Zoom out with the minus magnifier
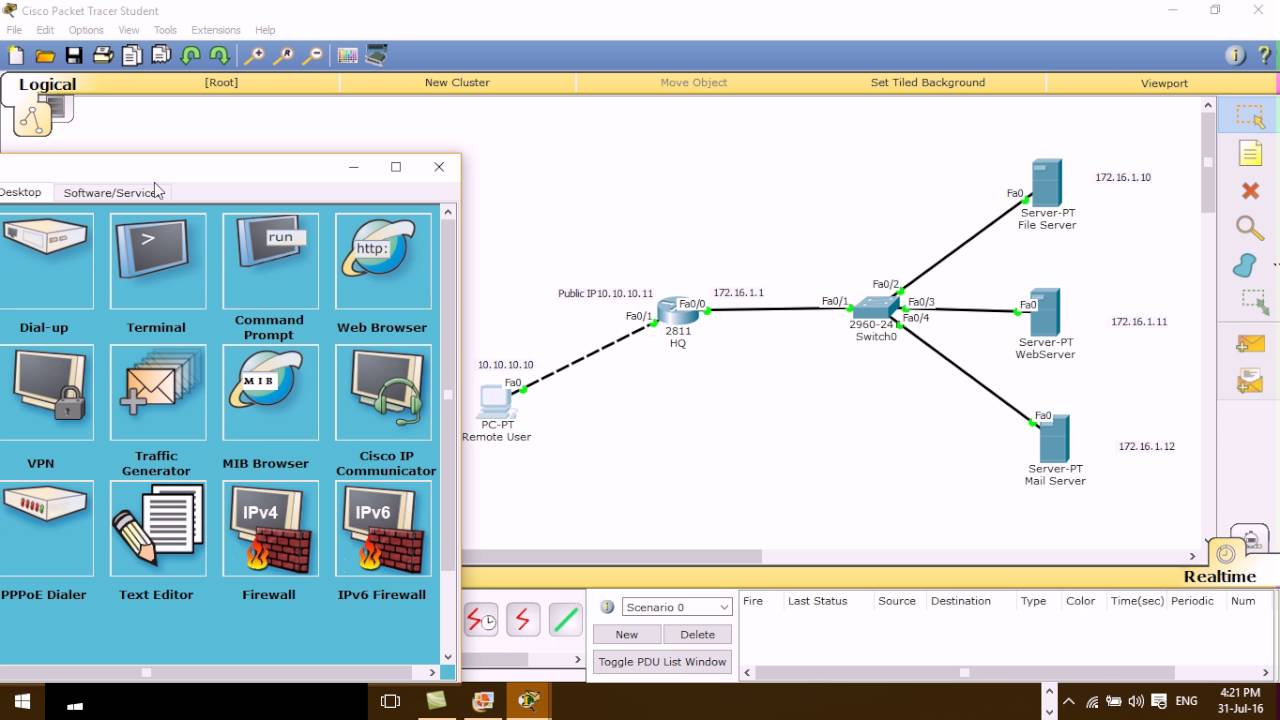This screenshot has width=1280, height=720. (x=313, y=55)
